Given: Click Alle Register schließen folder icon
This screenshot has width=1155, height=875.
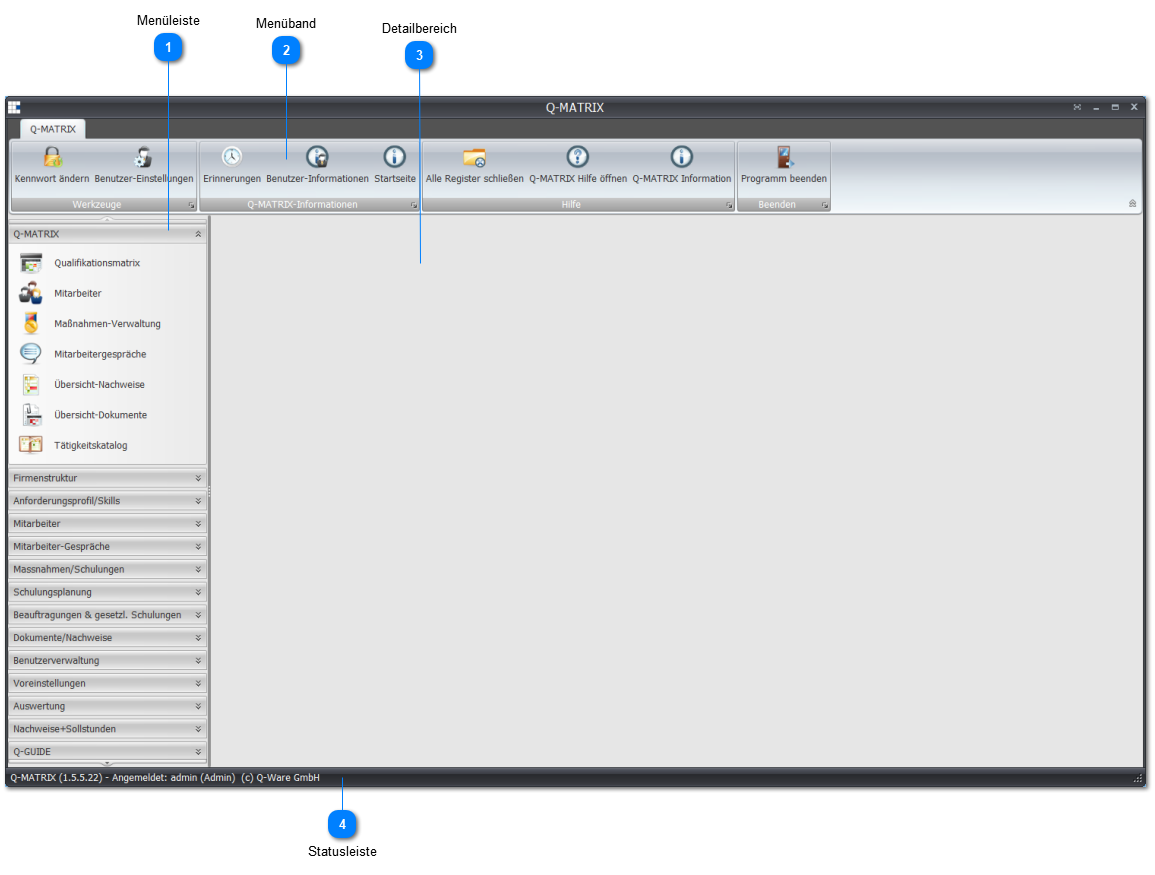Looking at the screenshot, I should coord(474,157).
